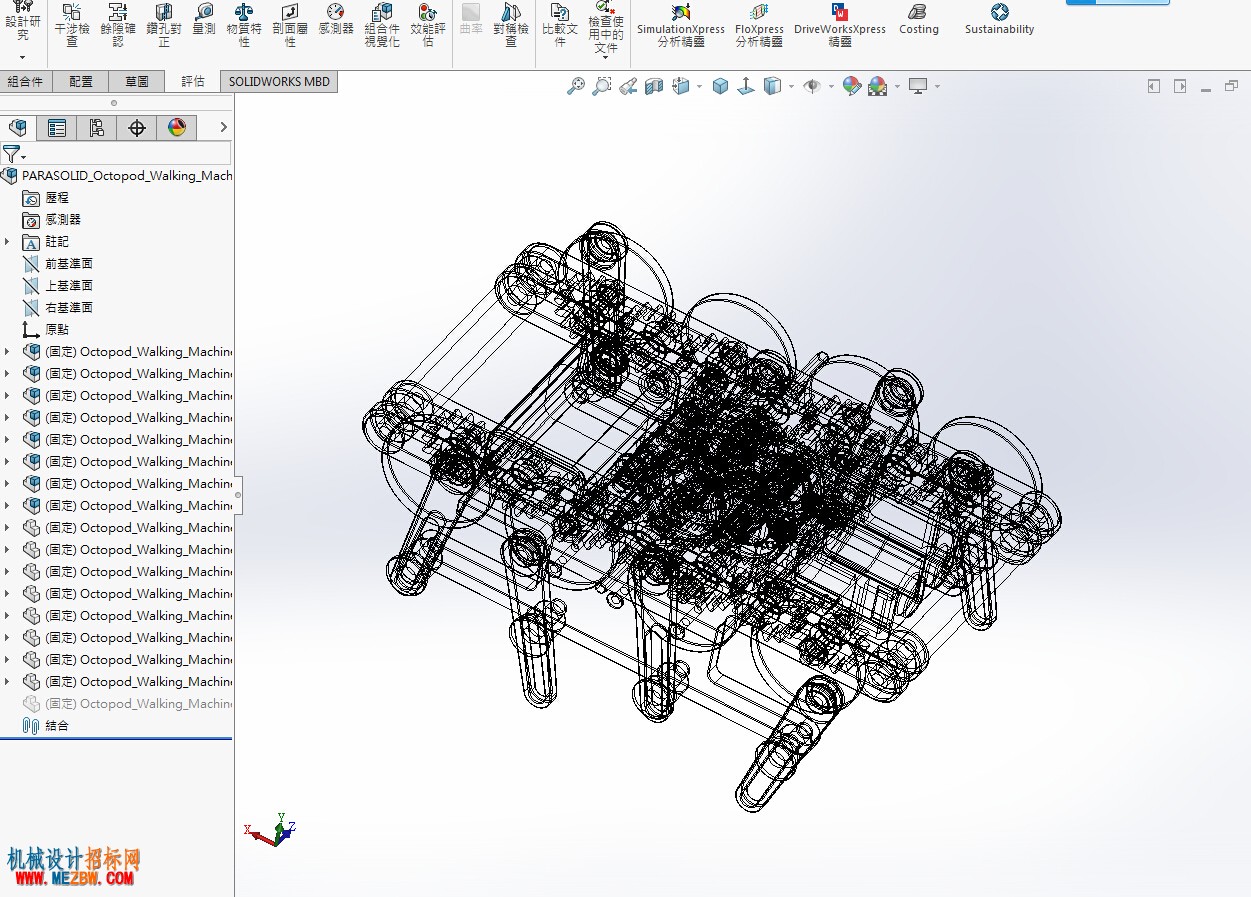Screen dimensions: 1251x897
Task: Expand the 註記 annotations node
Action: point(8,242)
